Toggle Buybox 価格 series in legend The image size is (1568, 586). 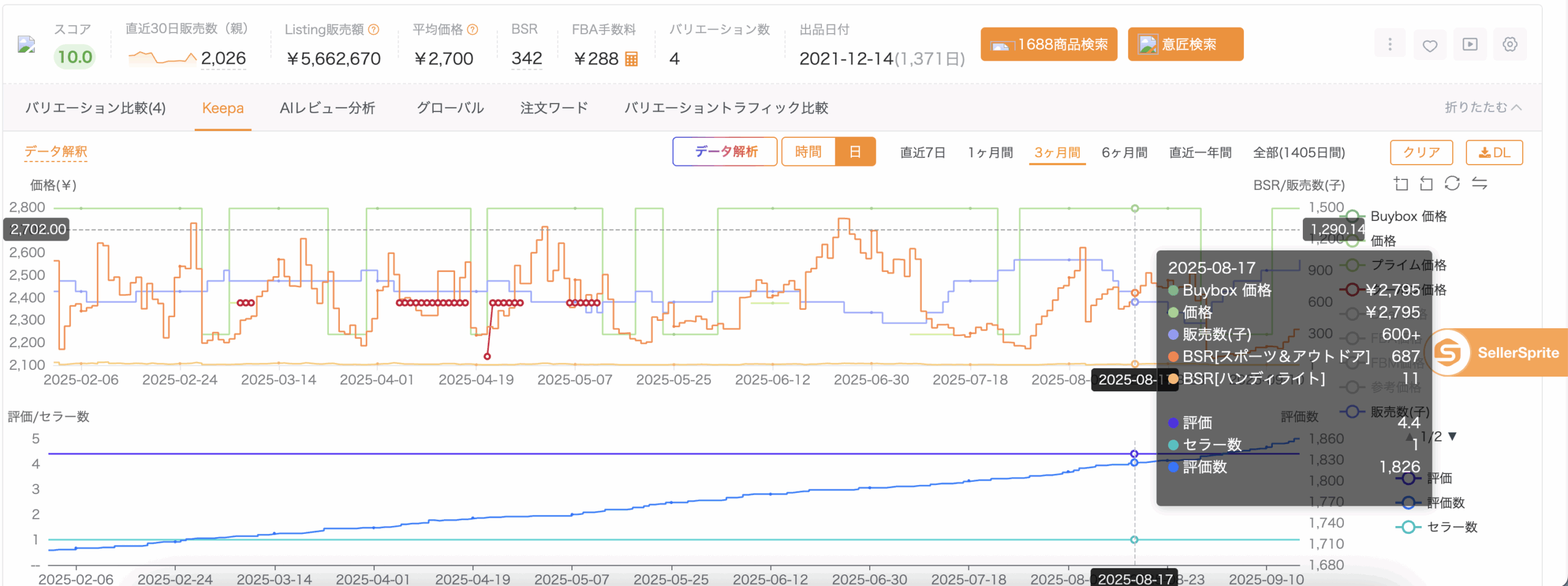pyautogui.click(x=1408, y=216)
